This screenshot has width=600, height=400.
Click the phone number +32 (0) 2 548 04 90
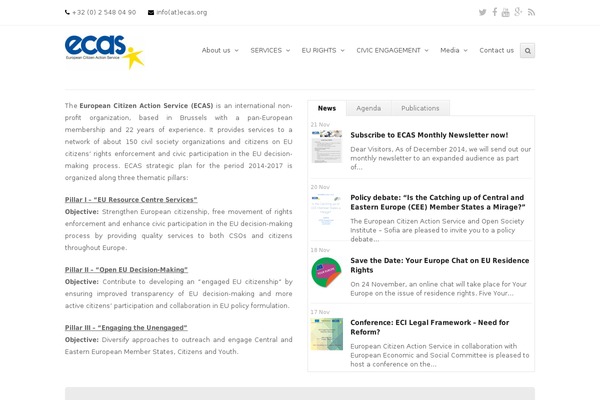point(104,12)
